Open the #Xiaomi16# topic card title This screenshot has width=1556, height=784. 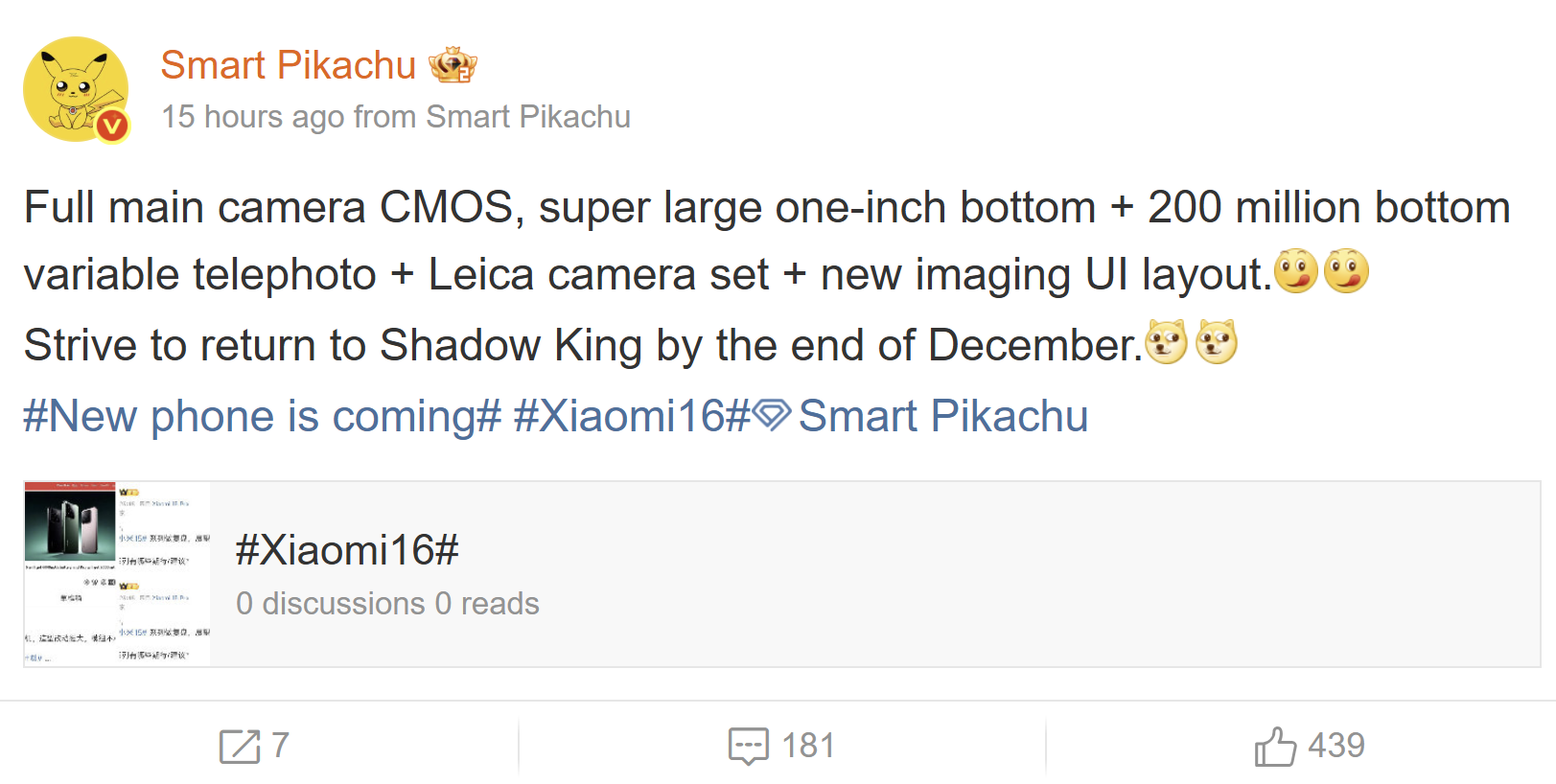(347, 550)
